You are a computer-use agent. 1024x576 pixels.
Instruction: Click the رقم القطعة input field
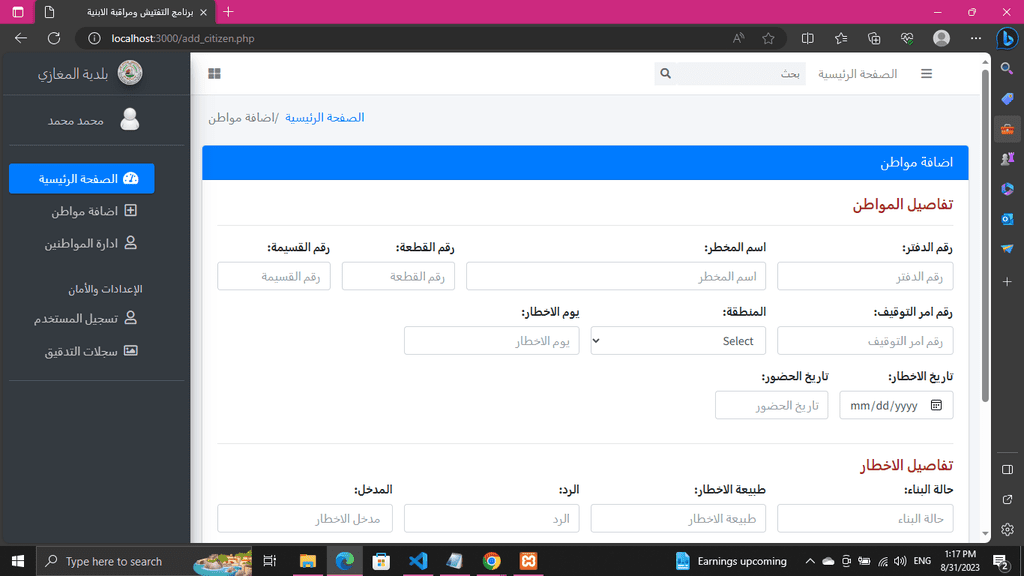pos(398,277)
